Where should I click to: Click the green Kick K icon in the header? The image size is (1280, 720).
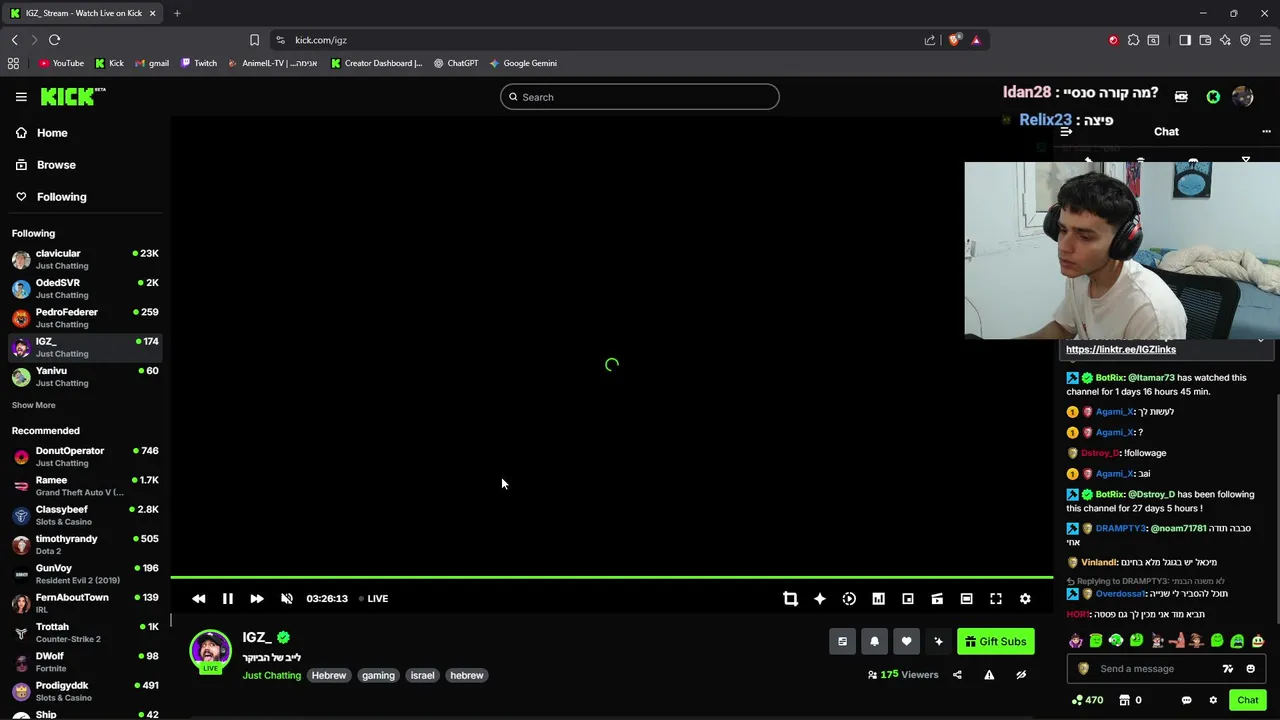[1213, 97]
